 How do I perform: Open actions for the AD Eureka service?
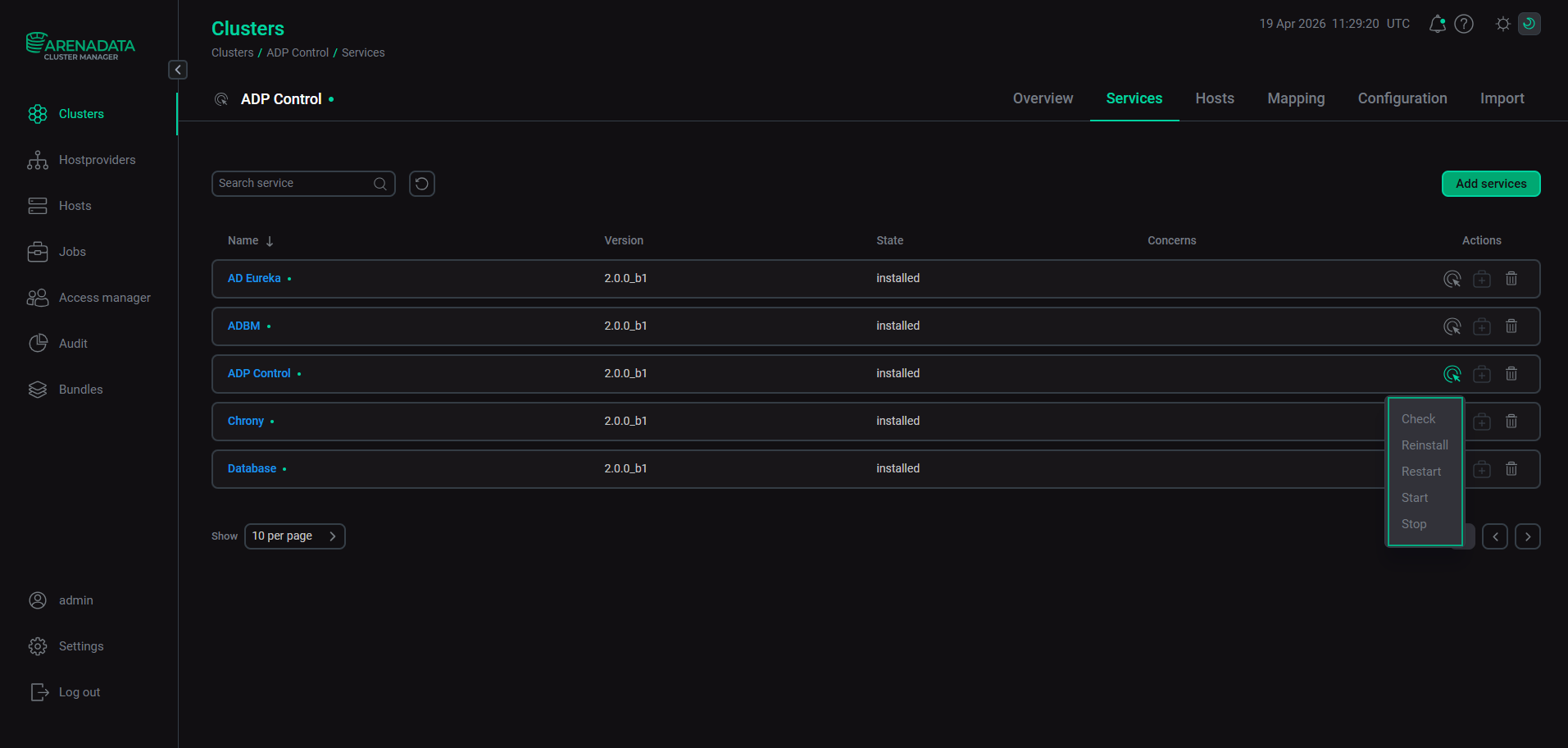point(1452,279)
